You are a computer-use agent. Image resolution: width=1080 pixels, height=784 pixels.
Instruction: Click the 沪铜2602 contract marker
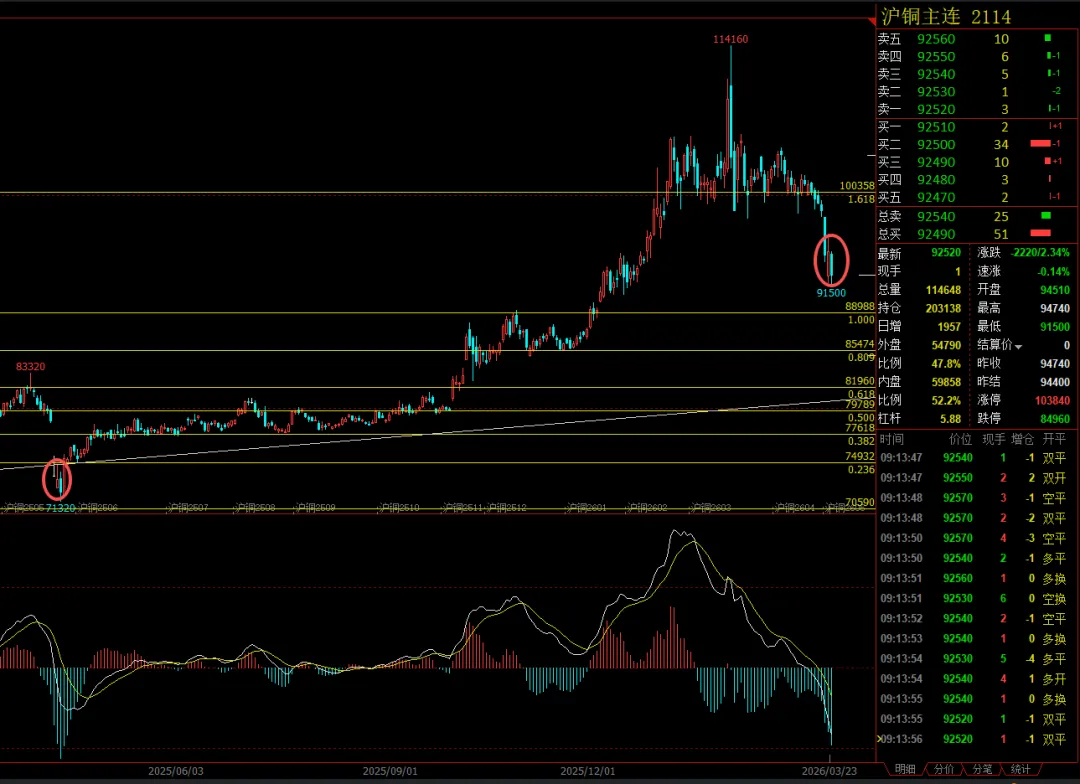click(x=647, y=508)
